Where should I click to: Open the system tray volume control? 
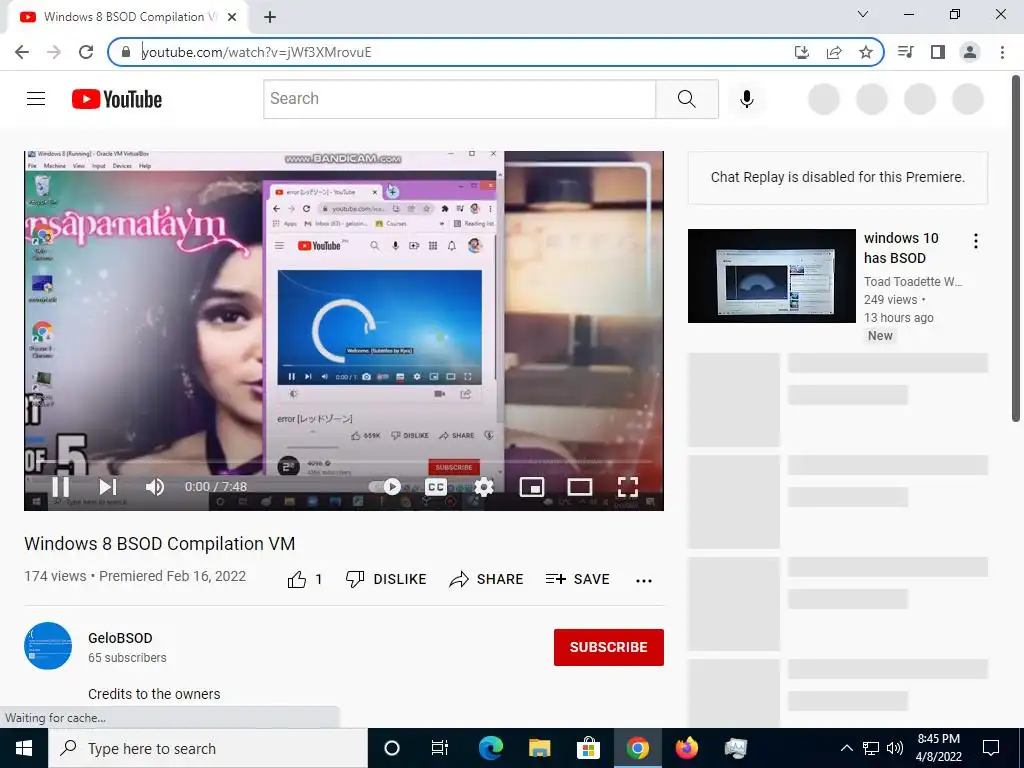pos(895,748)
